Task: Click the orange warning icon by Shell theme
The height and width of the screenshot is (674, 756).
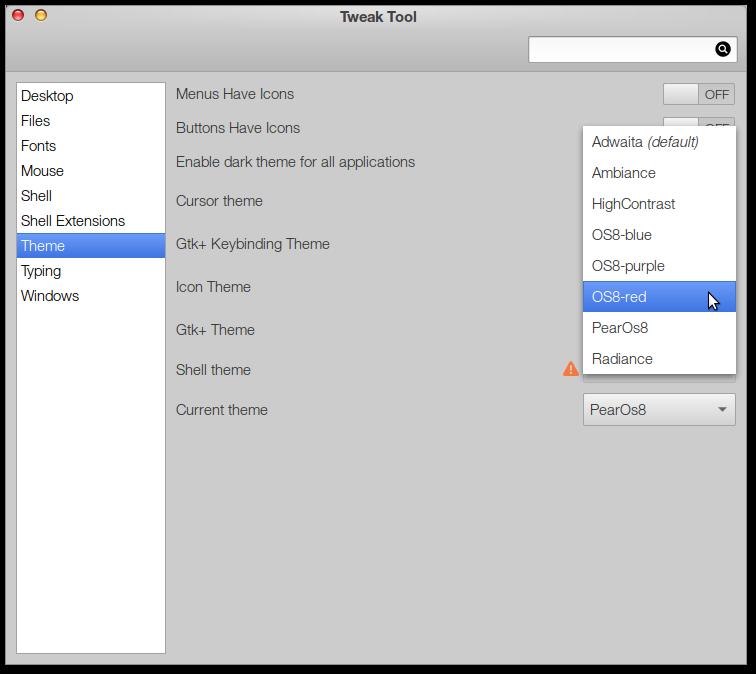Action: point(571,369)
